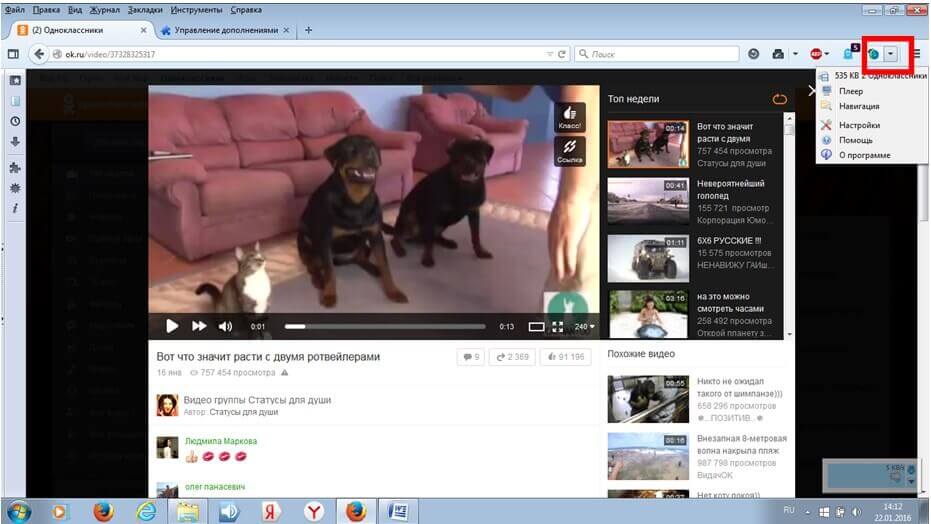Mute the video volume speaker icon

[225, 326]
